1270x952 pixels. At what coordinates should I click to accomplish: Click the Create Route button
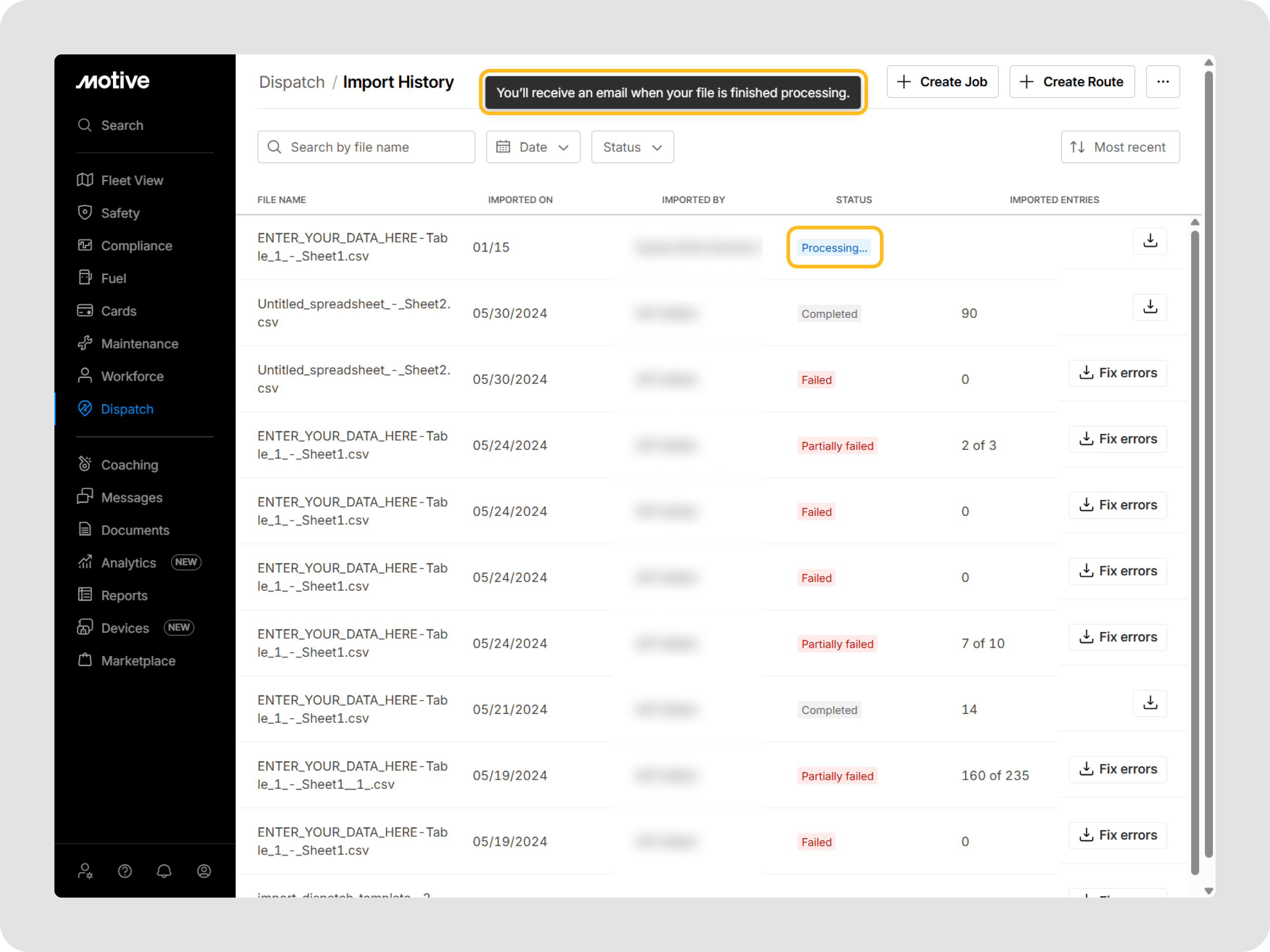[1071, 82]
